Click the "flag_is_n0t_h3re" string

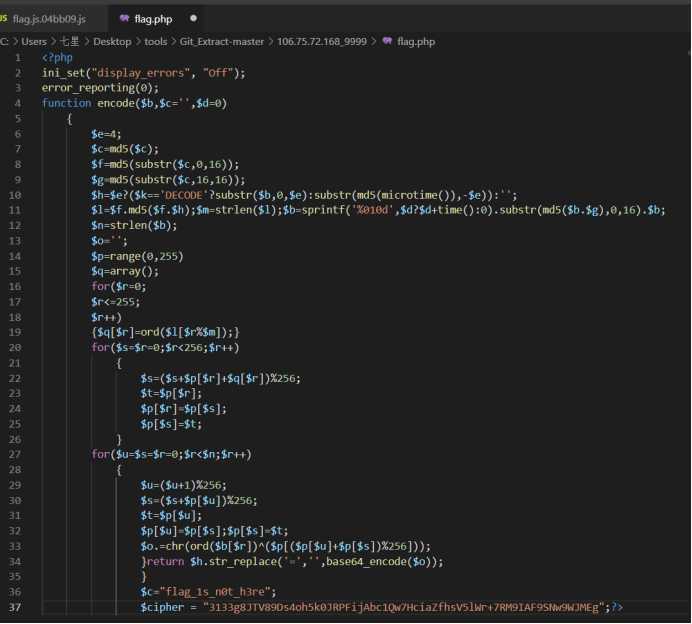[214, 592]
